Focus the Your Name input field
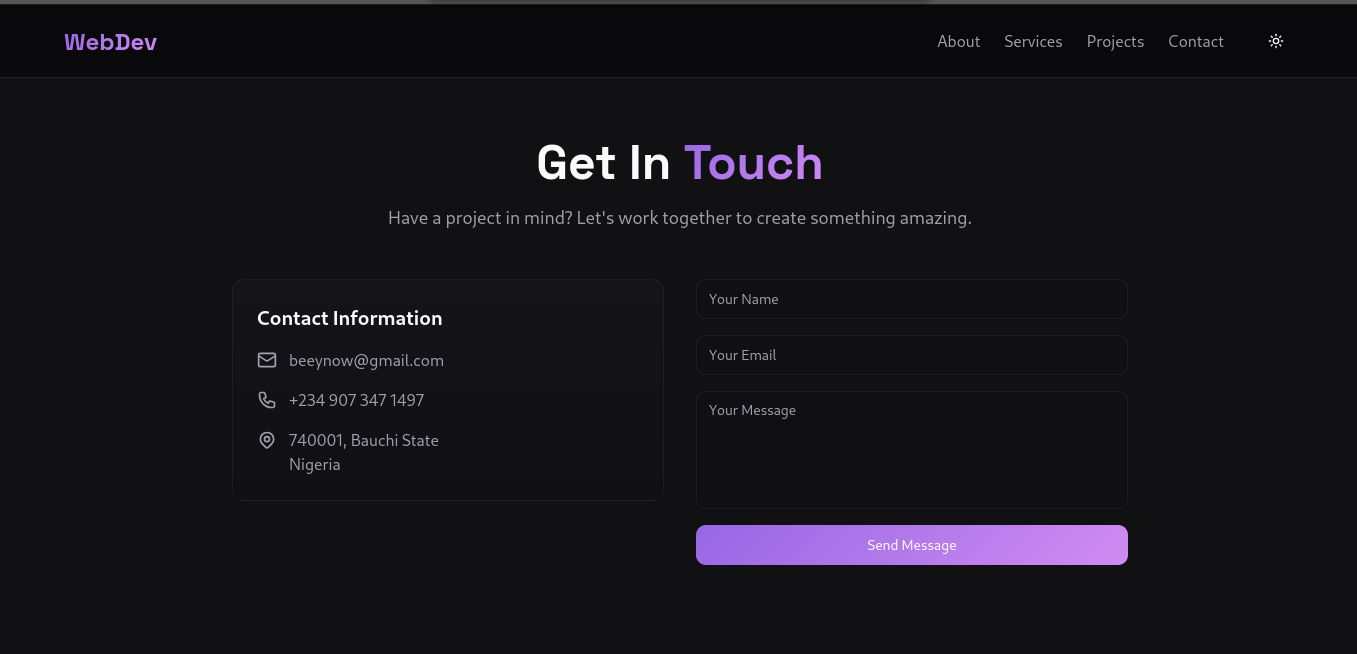 pos(912,299)
